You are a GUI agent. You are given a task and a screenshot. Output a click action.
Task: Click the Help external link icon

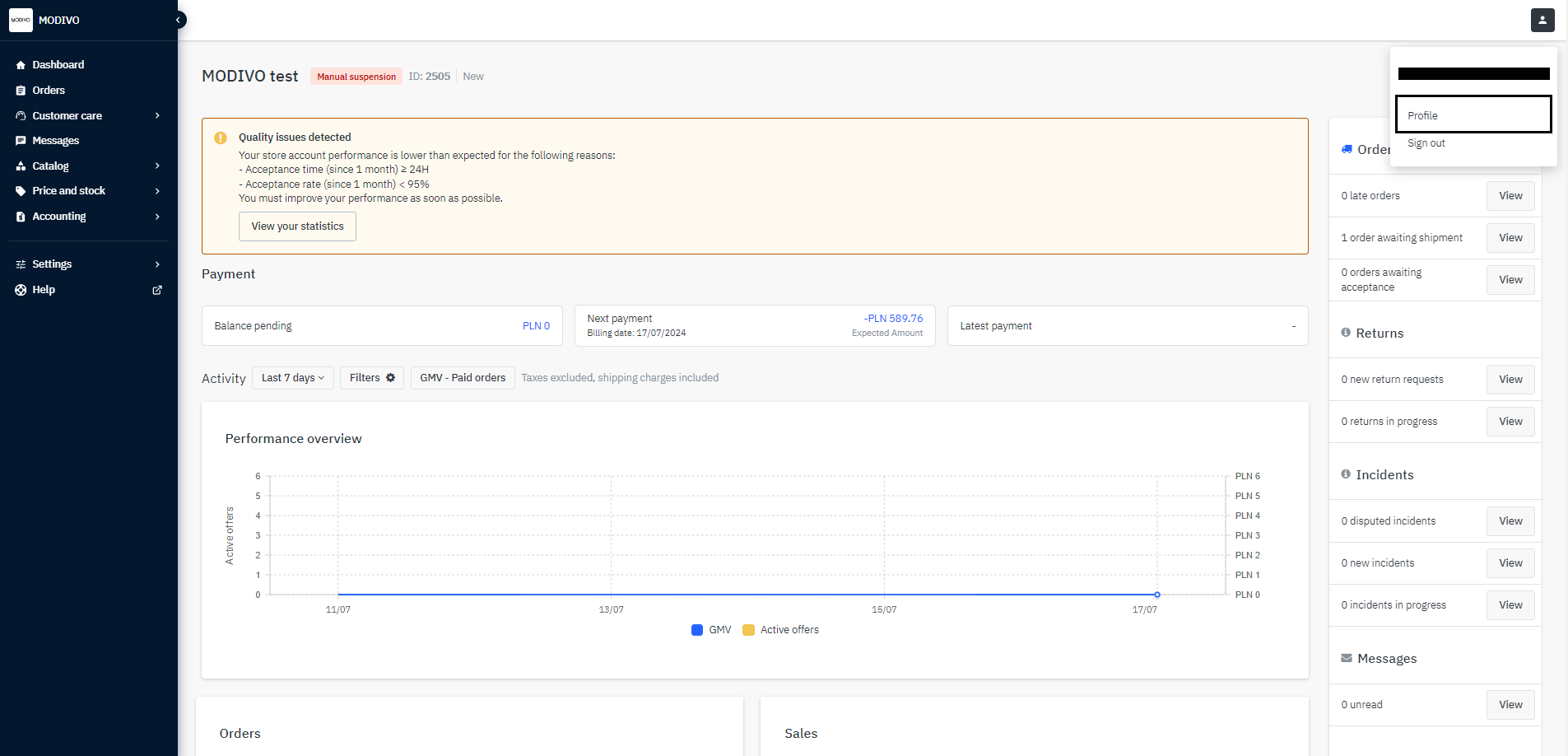pos(157,290)
